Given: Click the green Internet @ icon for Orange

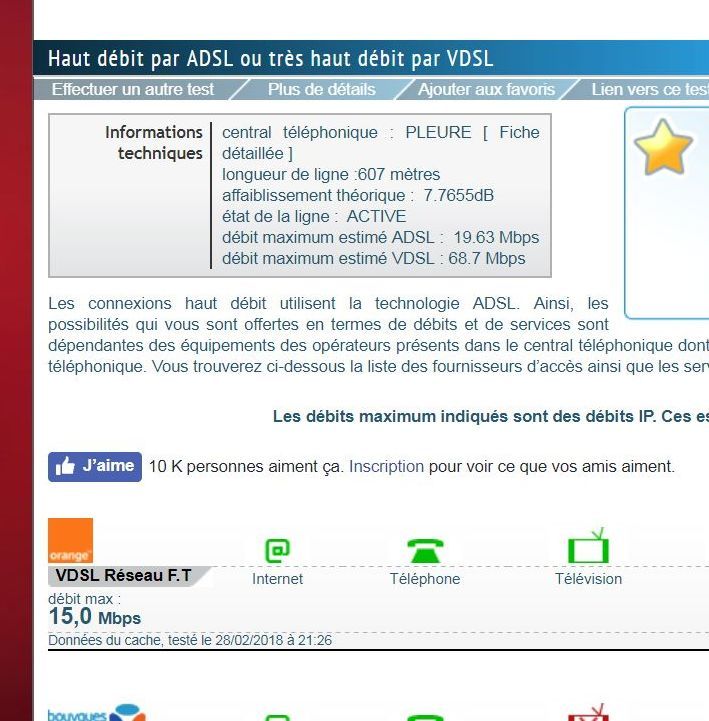Looking at the screenshot, I should pos(278,550).
